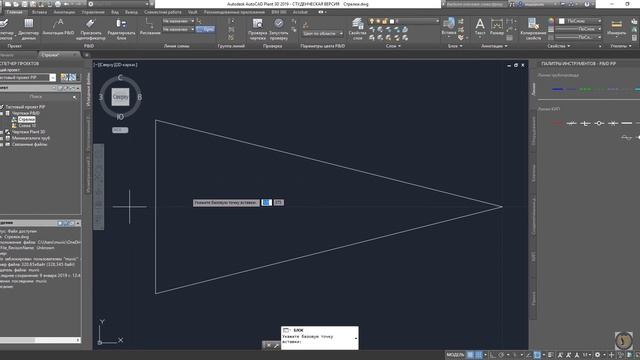The image size is (640, 360).
Task: Select the Текст annotation tool
Action: pyautogui.click(x=480, y=27)
